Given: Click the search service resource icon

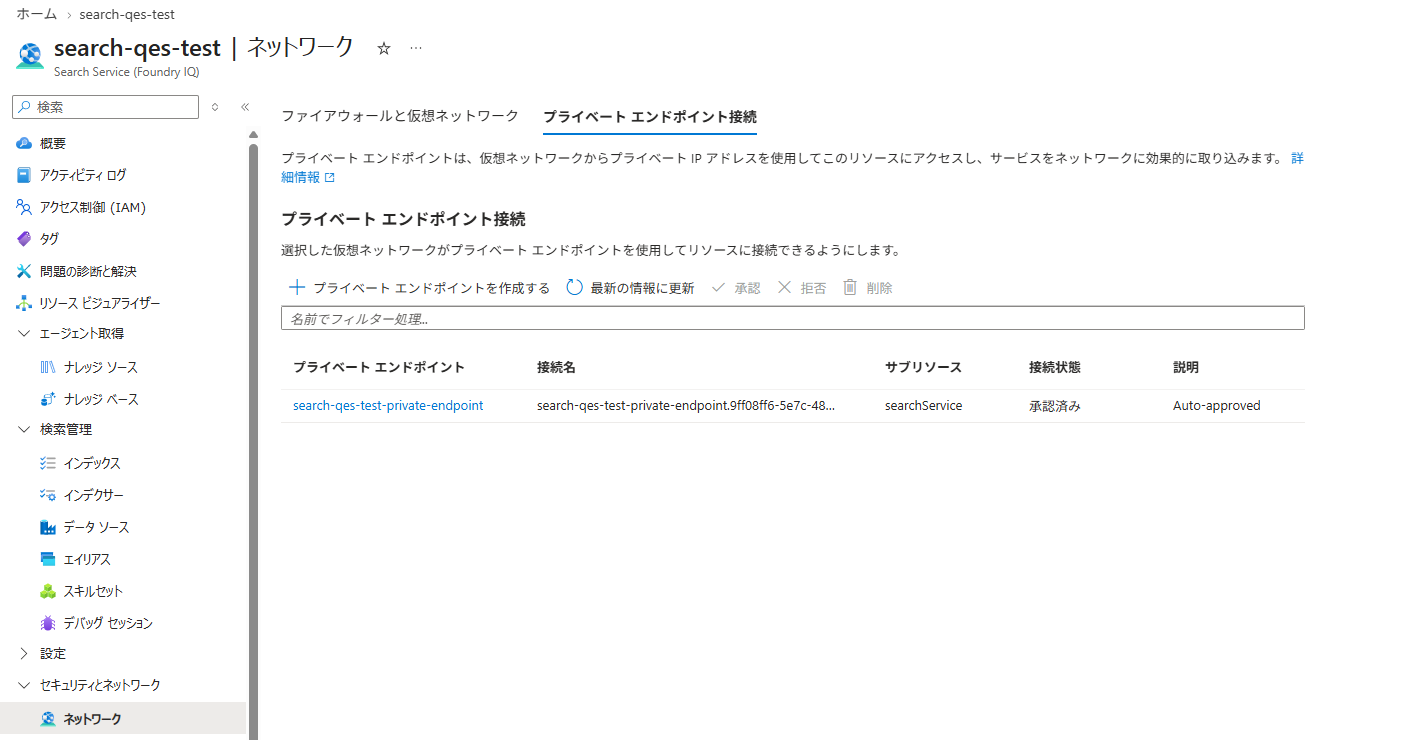Looking at the screenshot, I should 30,56.
